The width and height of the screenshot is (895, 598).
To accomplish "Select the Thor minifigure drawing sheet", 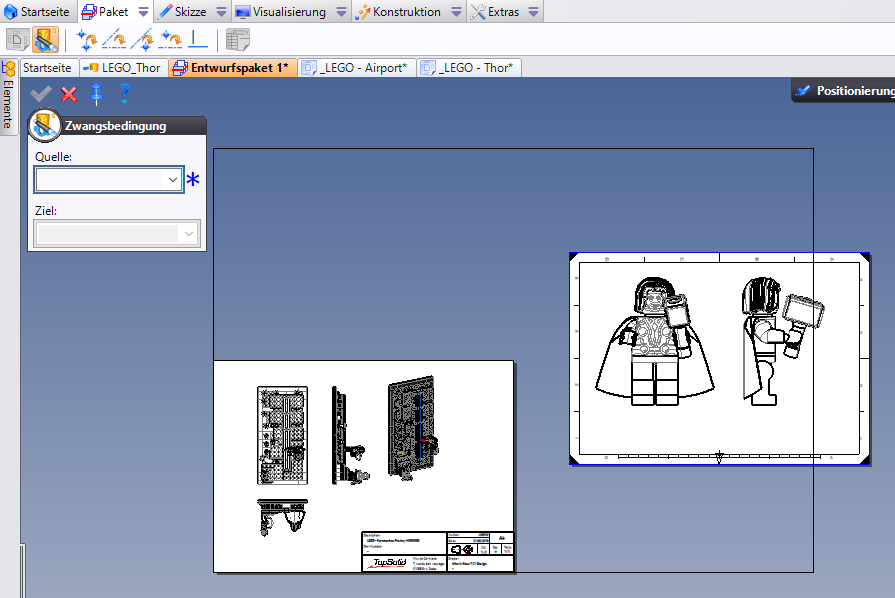I will tap(720, 359).
